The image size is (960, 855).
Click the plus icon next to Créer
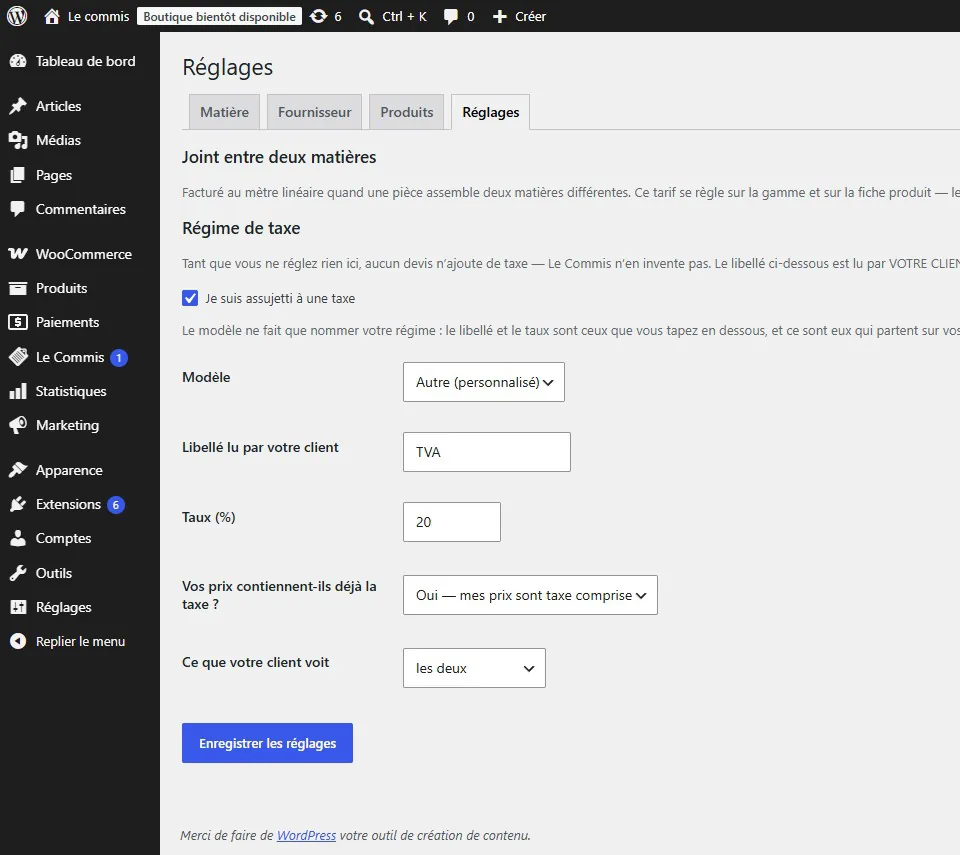click(500, 17)
